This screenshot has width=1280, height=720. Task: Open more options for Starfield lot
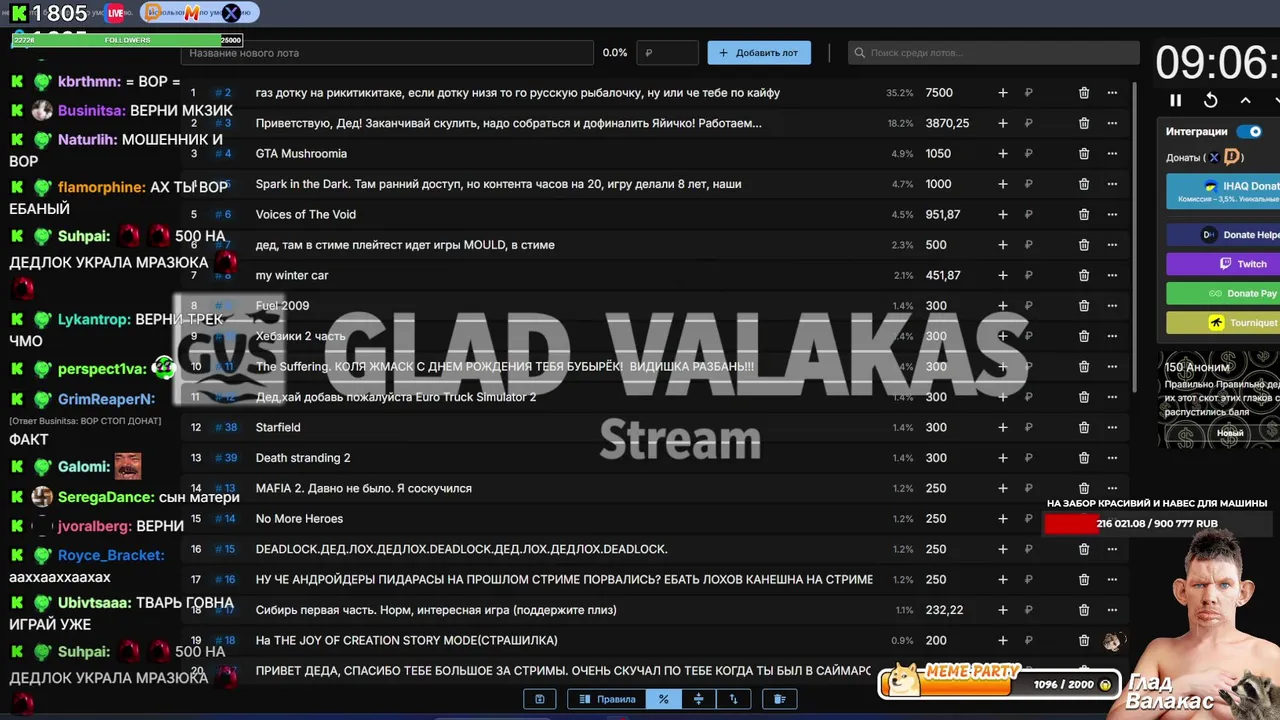pyautogui.click(x=1112, y=428)
